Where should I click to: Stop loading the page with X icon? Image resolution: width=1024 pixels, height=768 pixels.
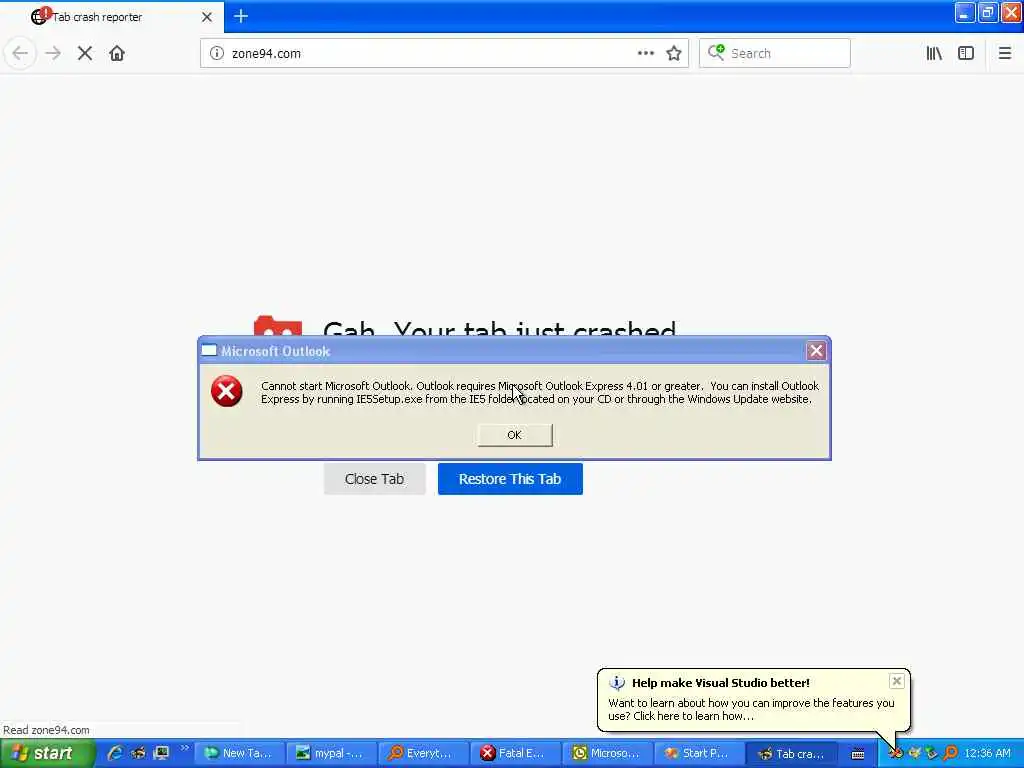[x=85, y=54]
